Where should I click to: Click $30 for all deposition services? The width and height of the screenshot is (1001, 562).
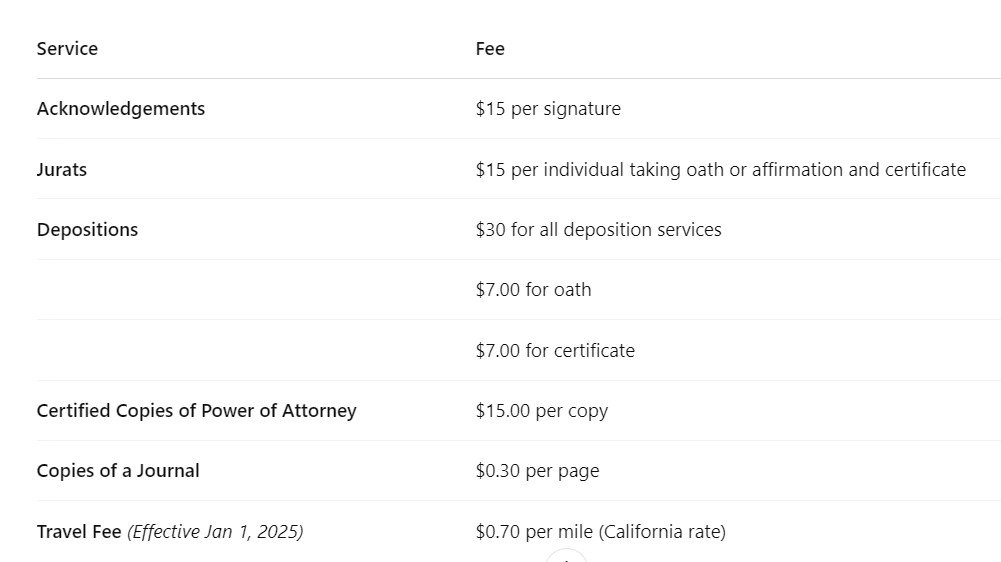pyautogui.click(x=598, y=230)
